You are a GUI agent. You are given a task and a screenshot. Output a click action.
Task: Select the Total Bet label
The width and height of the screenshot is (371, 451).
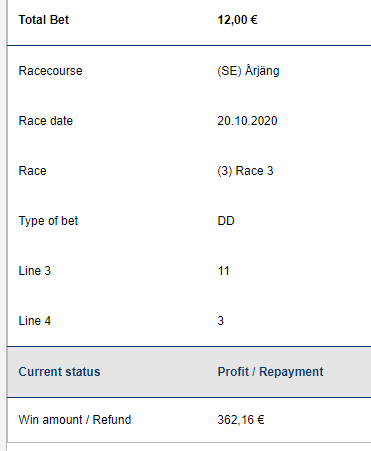pos(44,20)
